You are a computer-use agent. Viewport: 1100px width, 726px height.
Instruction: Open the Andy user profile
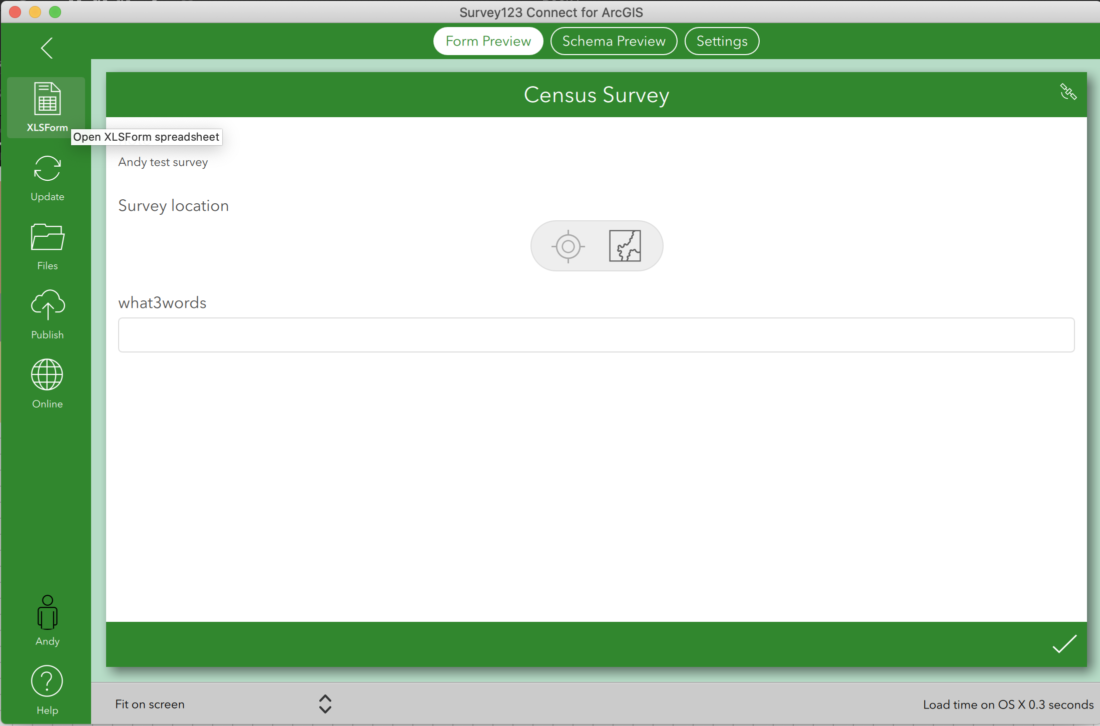(47, 621)
